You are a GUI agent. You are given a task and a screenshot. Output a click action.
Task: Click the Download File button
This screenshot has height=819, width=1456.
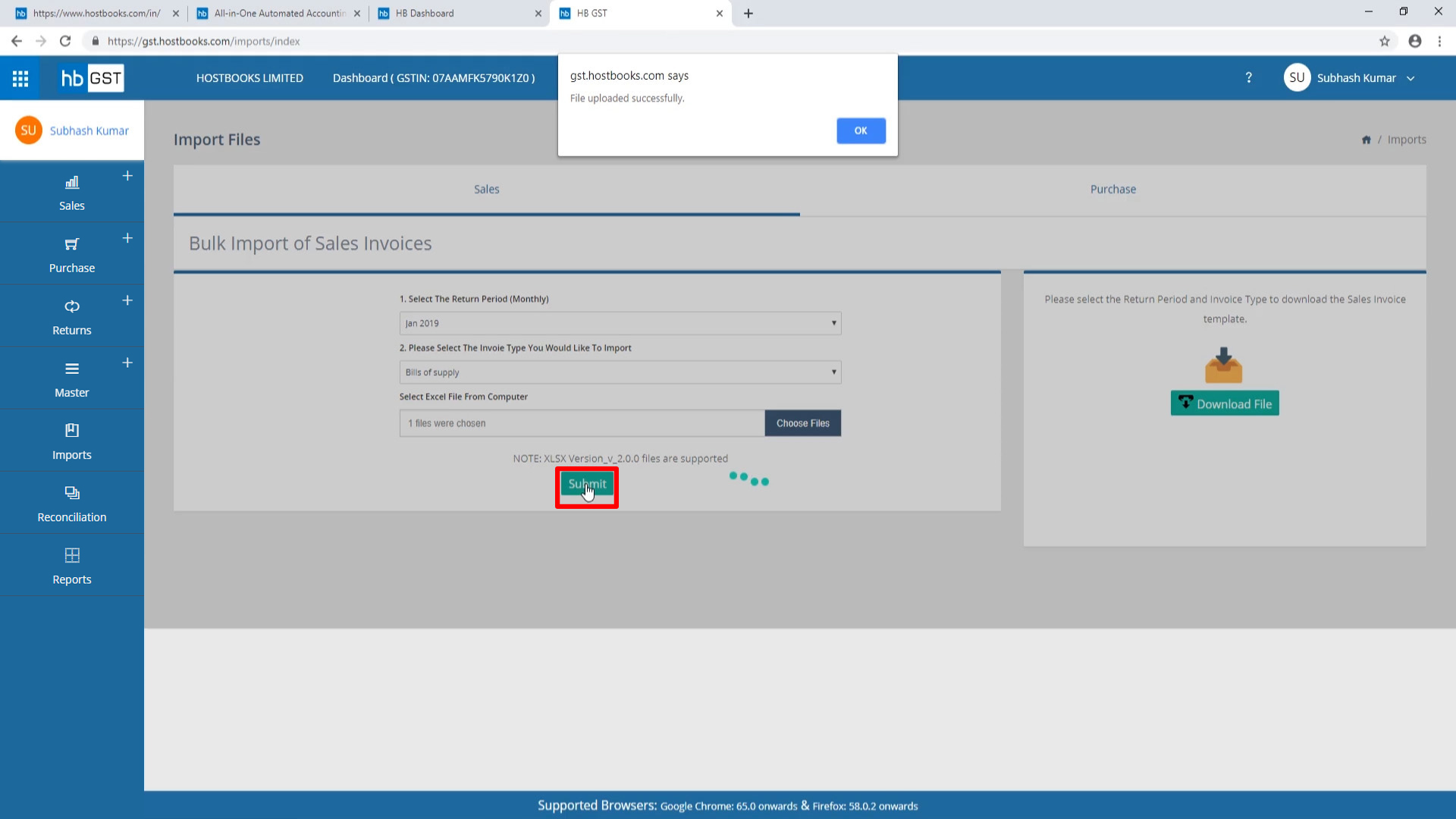click(1224, 403)
